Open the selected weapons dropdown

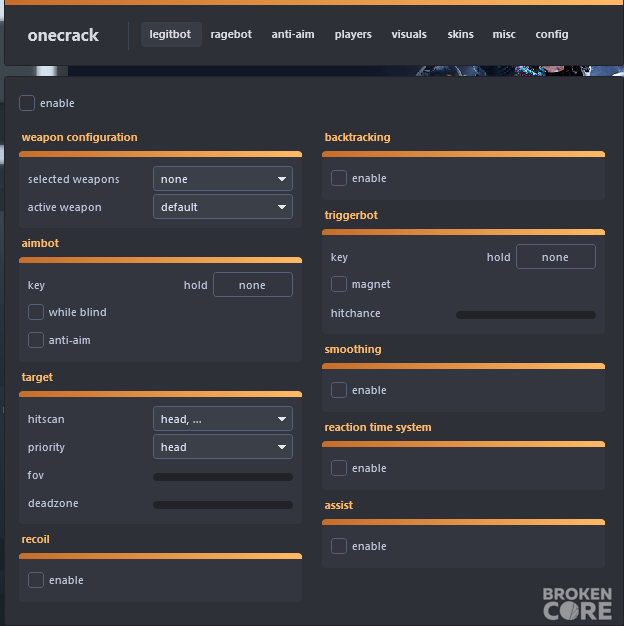pos(223,179)
